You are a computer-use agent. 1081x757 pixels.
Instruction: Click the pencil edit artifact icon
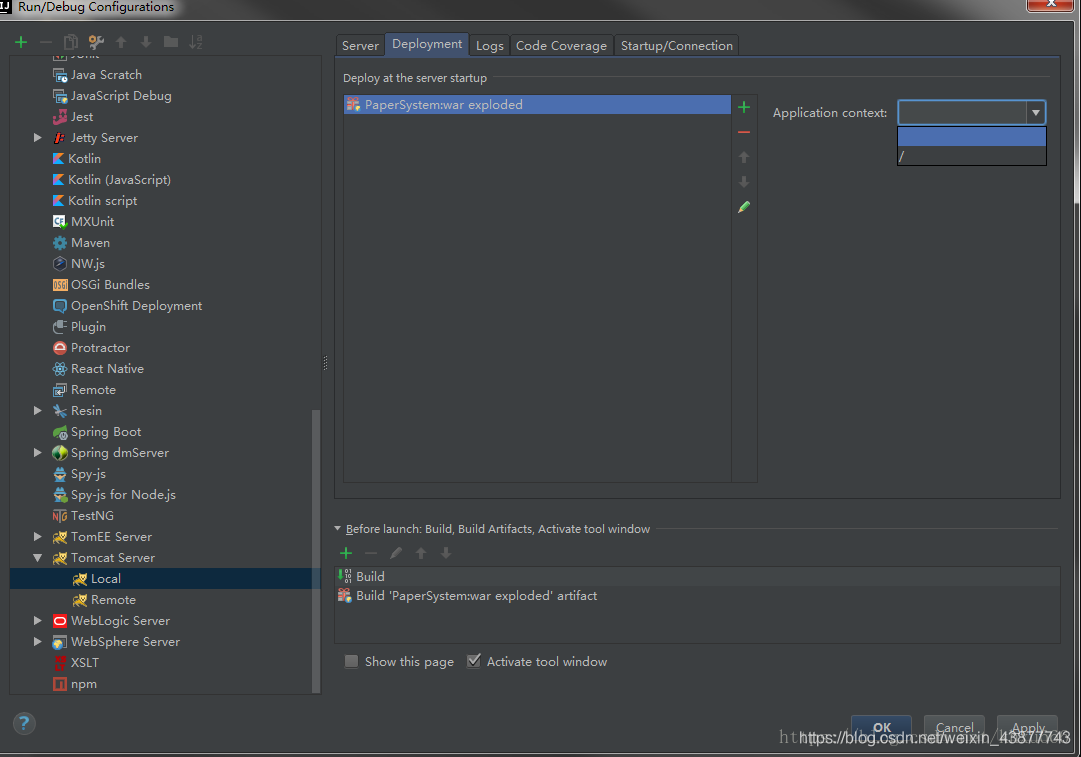pyautogui.click(x=743, y=207)
